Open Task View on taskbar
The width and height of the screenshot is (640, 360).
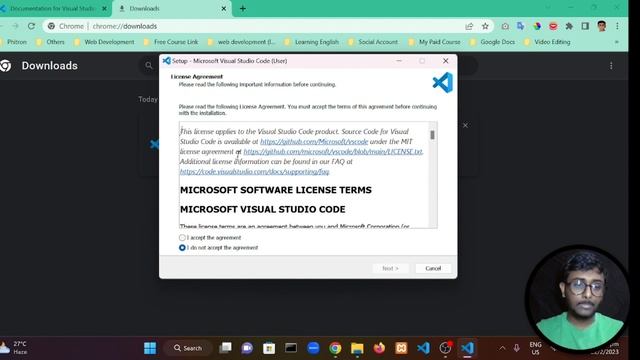pos(225,348)
